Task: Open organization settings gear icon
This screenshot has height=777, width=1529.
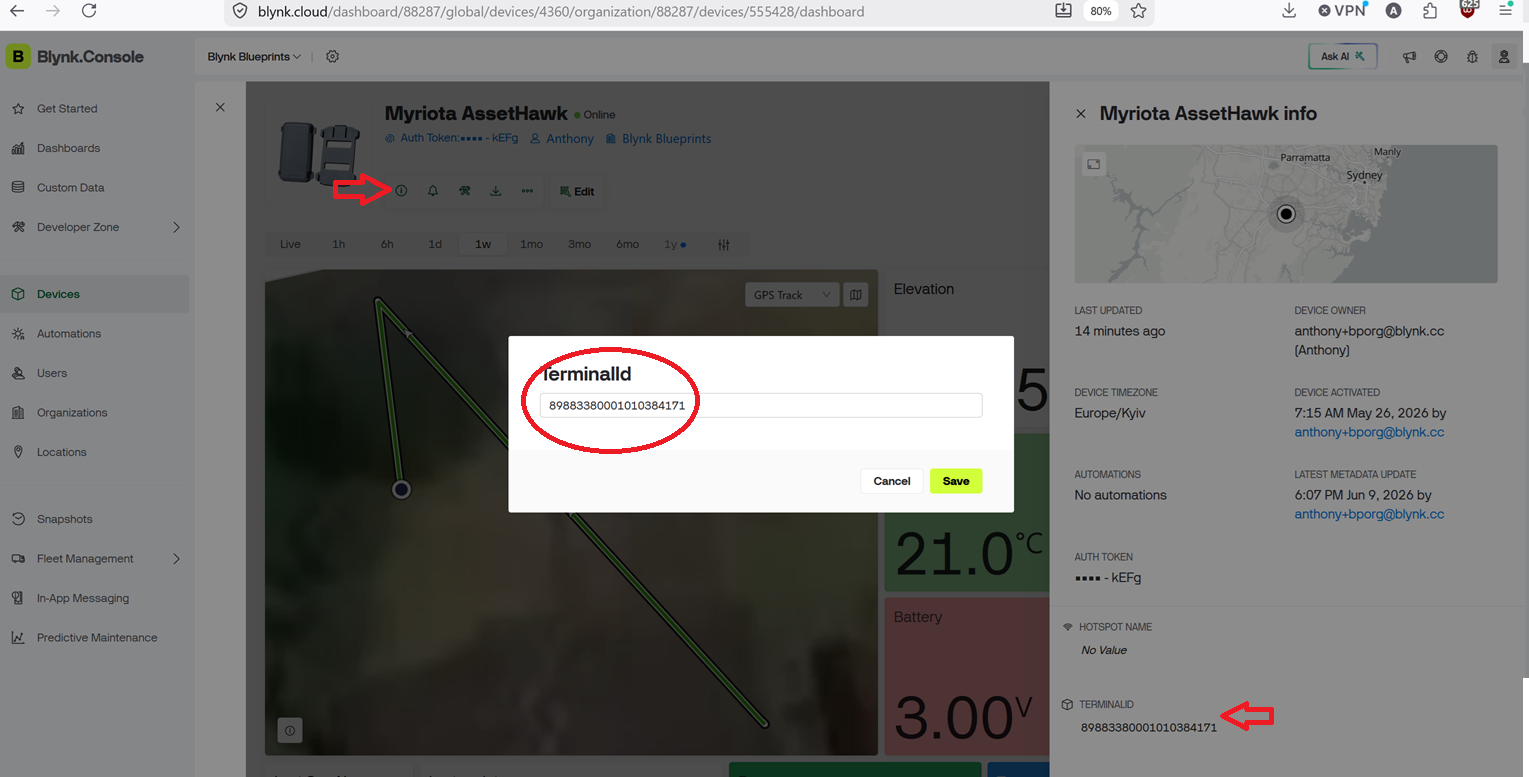Action: (333, 57)
